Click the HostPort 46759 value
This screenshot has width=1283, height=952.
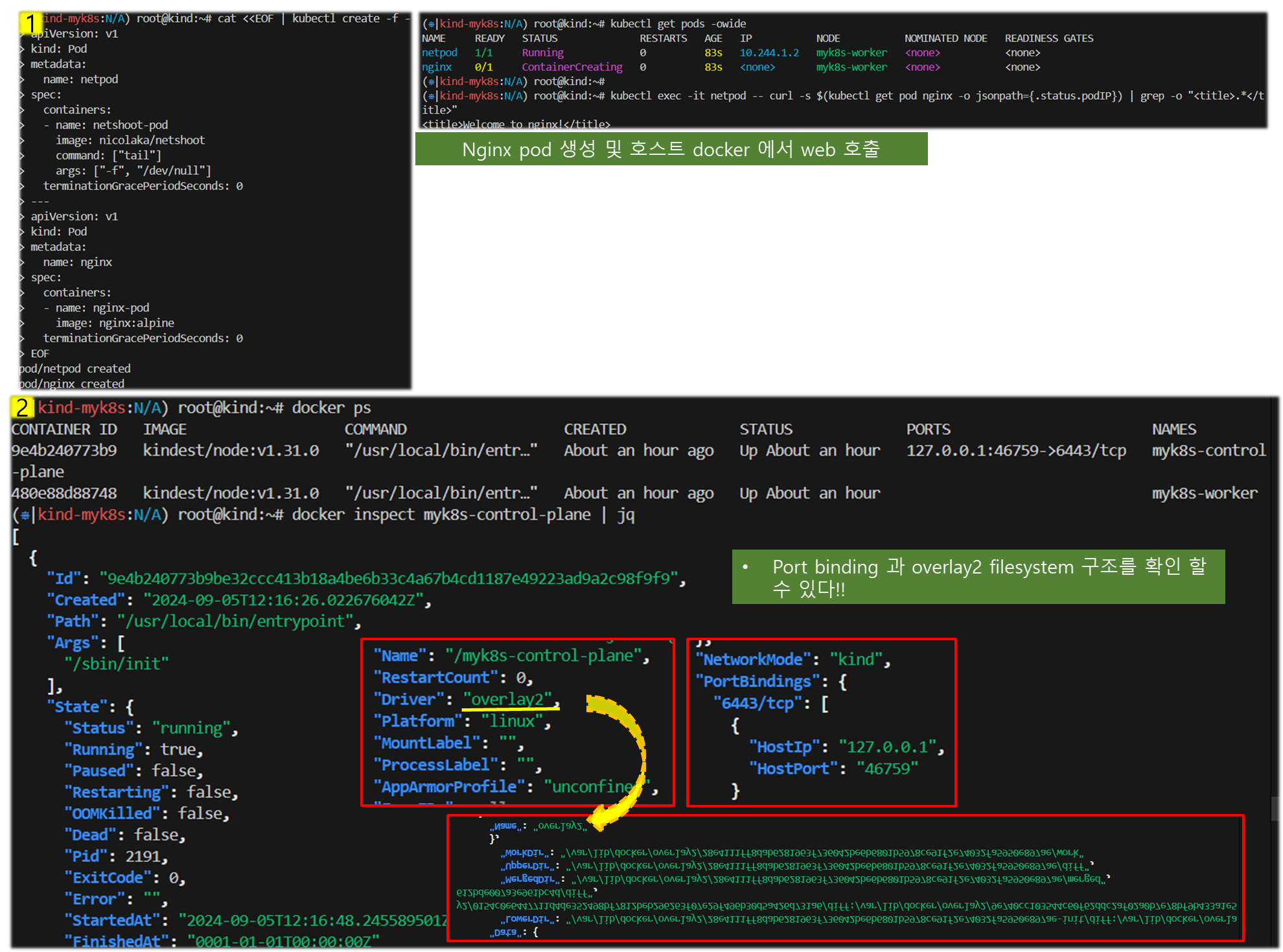tap(887, 769)
